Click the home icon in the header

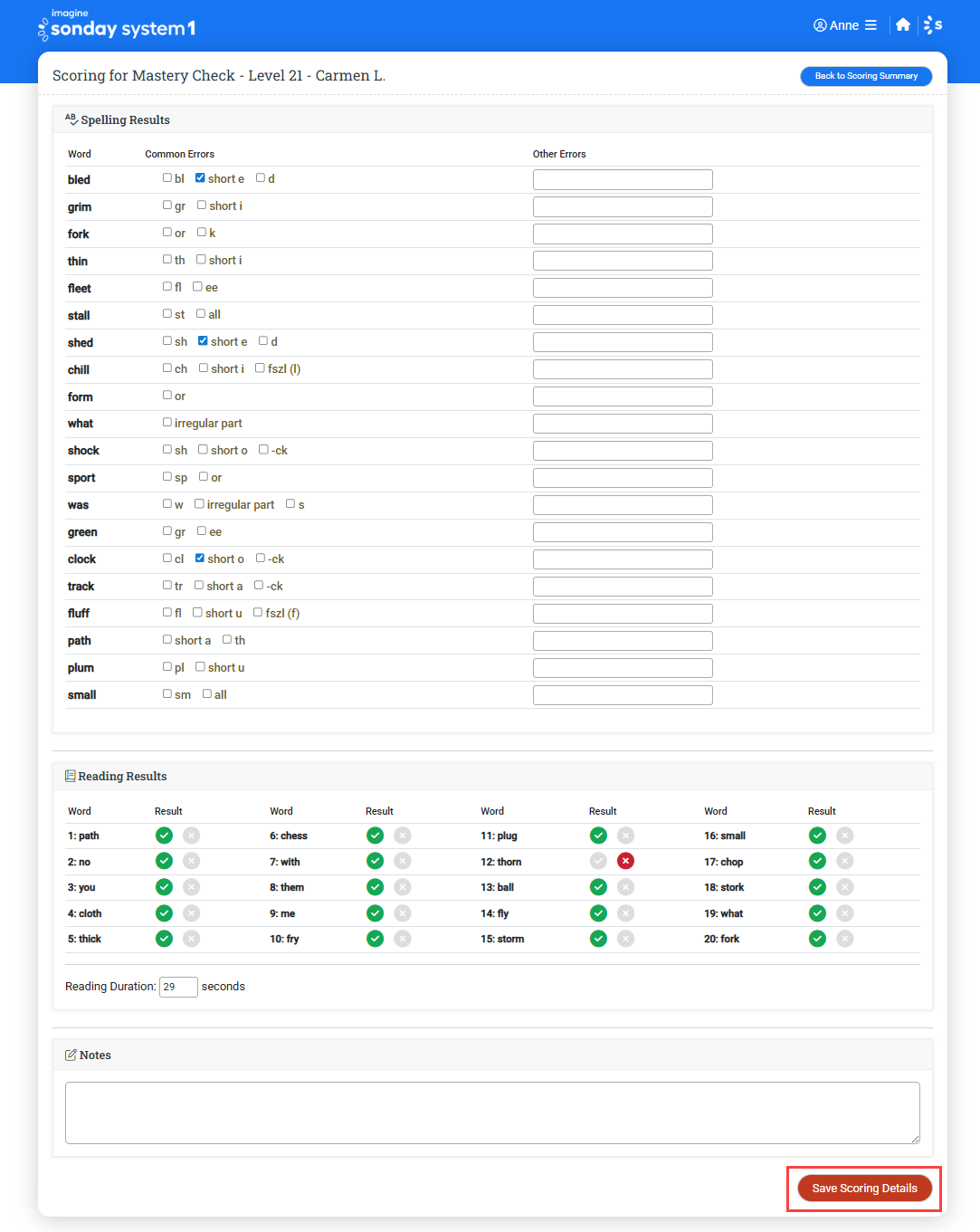point(903,24)
